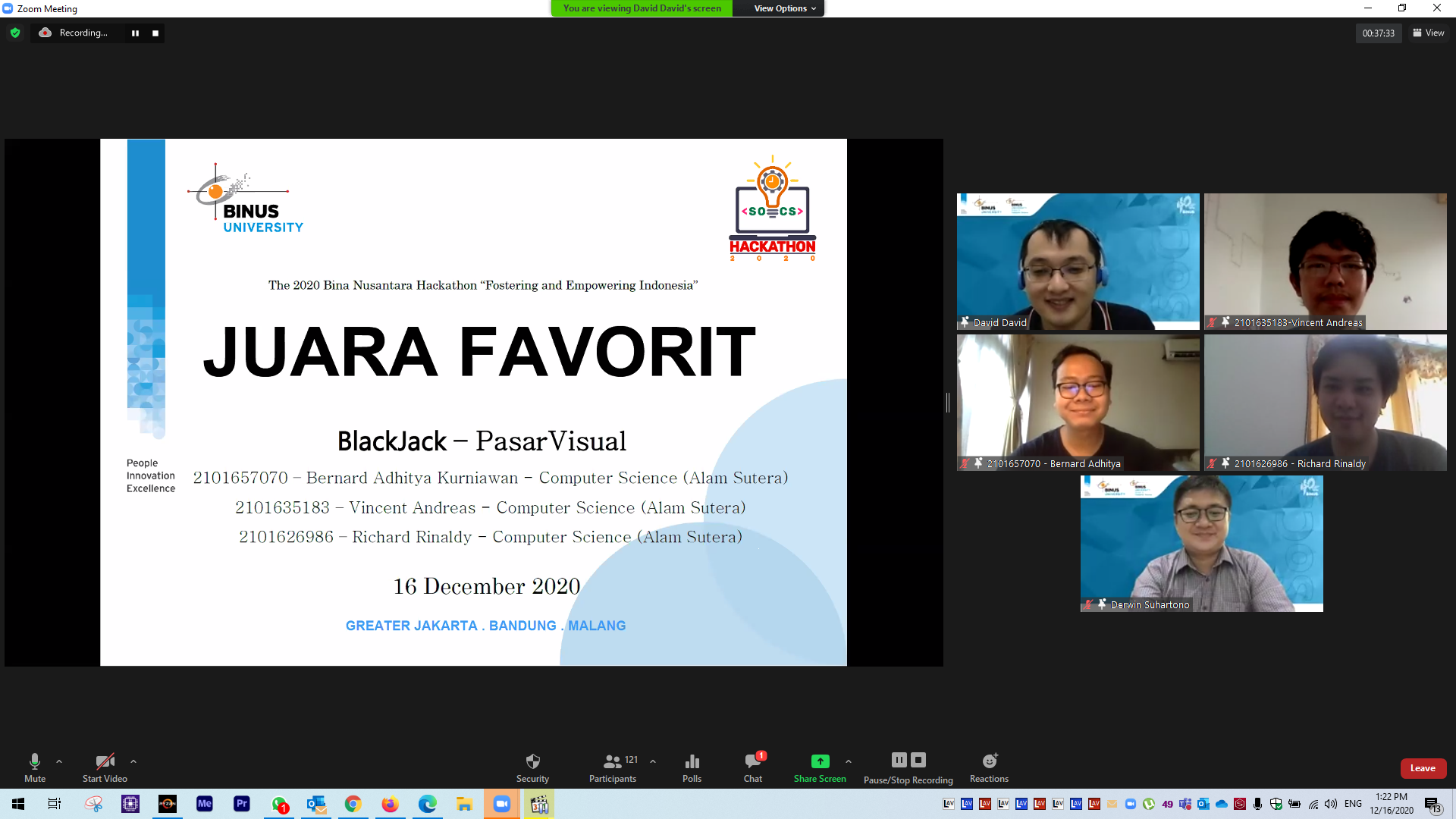Image resolution: width=1456 pixels, height=819 pixels.
Task: Open the clapperboard video app on the taskbar
Action: click(x=539, y=804)
